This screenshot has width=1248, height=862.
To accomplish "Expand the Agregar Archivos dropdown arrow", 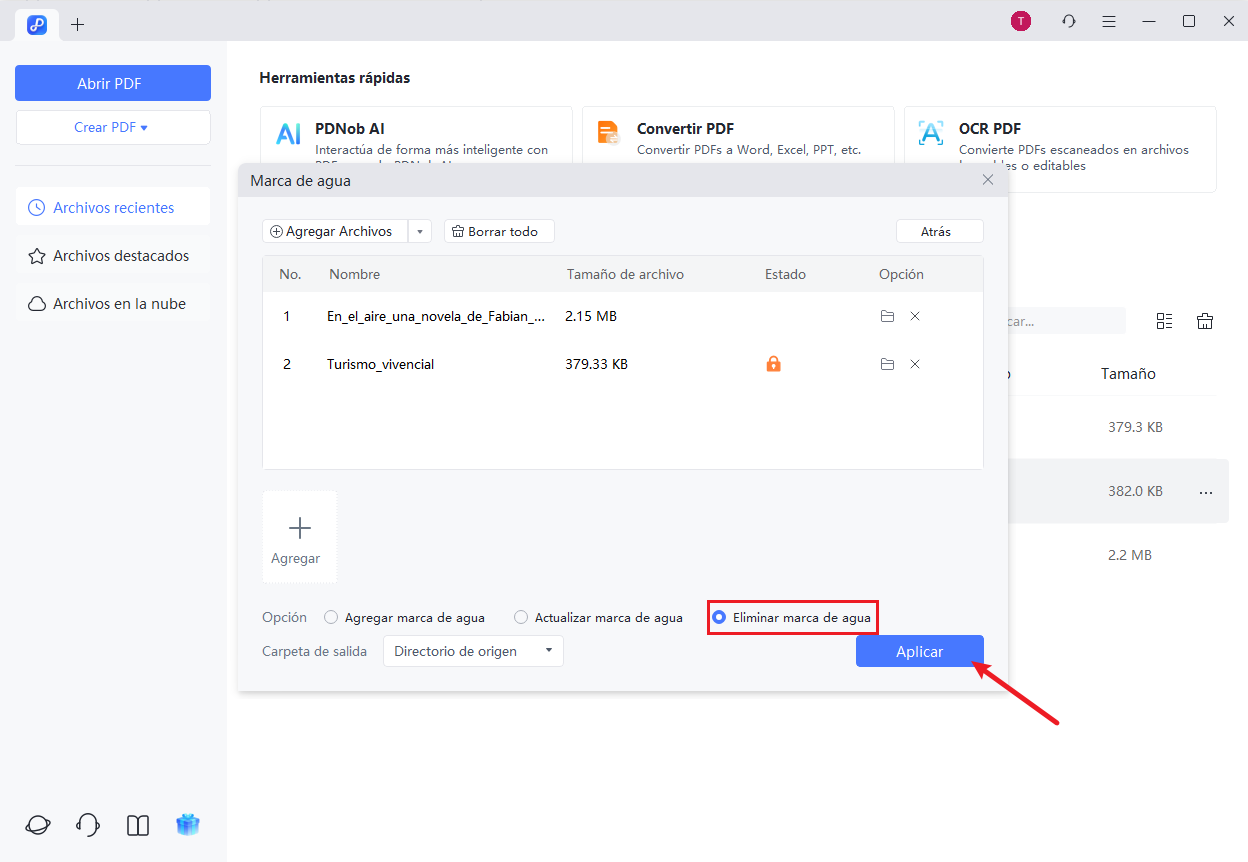I will (419, 230).
